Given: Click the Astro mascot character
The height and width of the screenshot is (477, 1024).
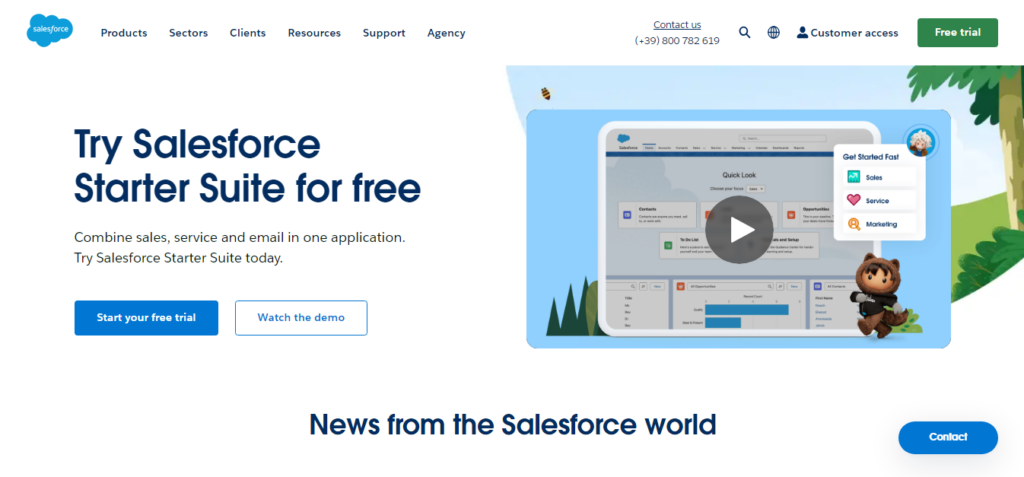Looking at the screenshot, I should click(876, 296).
